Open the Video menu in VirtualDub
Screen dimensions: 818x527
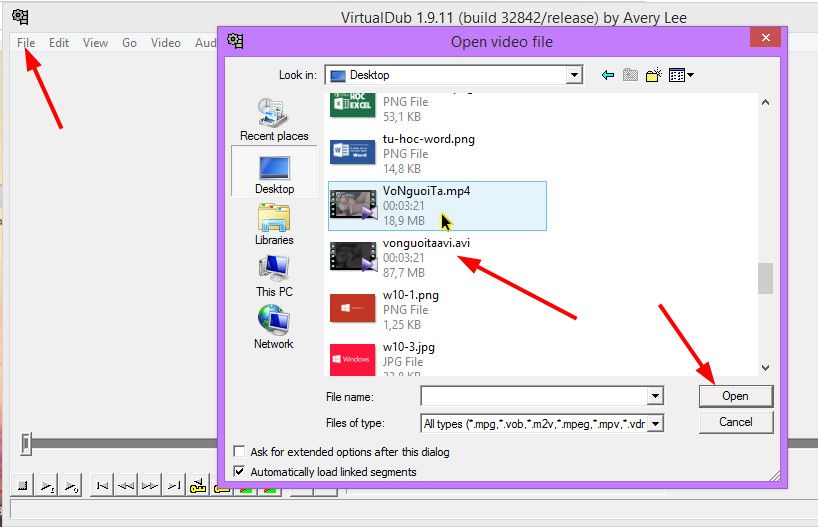coord(165,43)
